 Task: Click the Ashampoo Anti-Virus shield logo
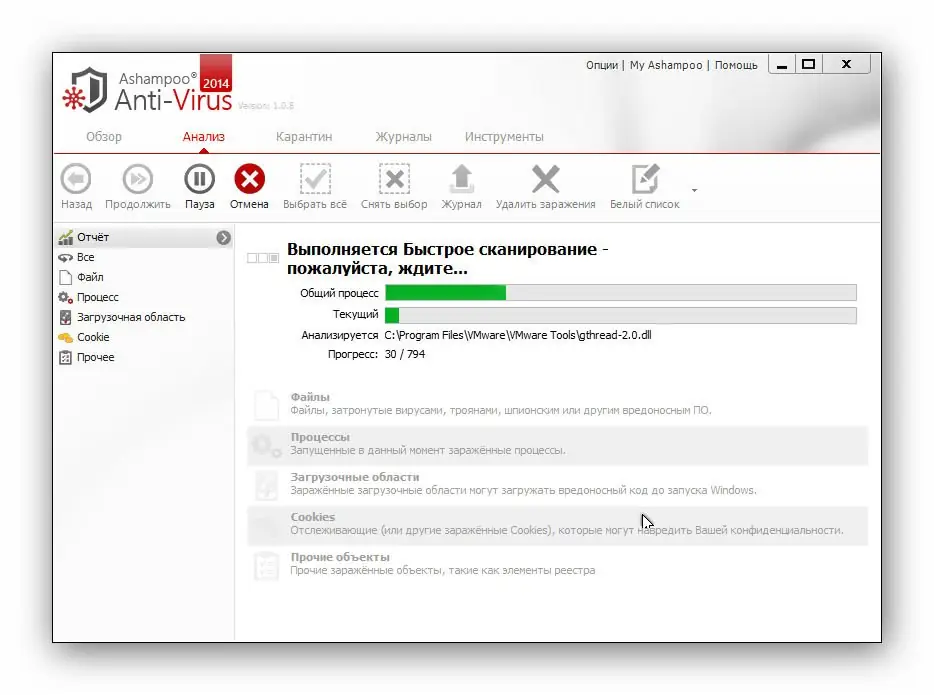tap(86, 90)
